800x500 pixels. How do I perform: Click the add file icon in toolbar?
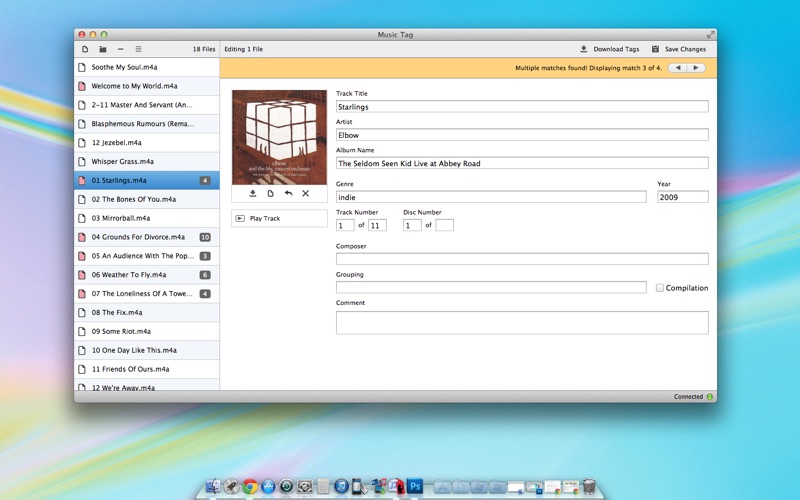pos(85,49)
